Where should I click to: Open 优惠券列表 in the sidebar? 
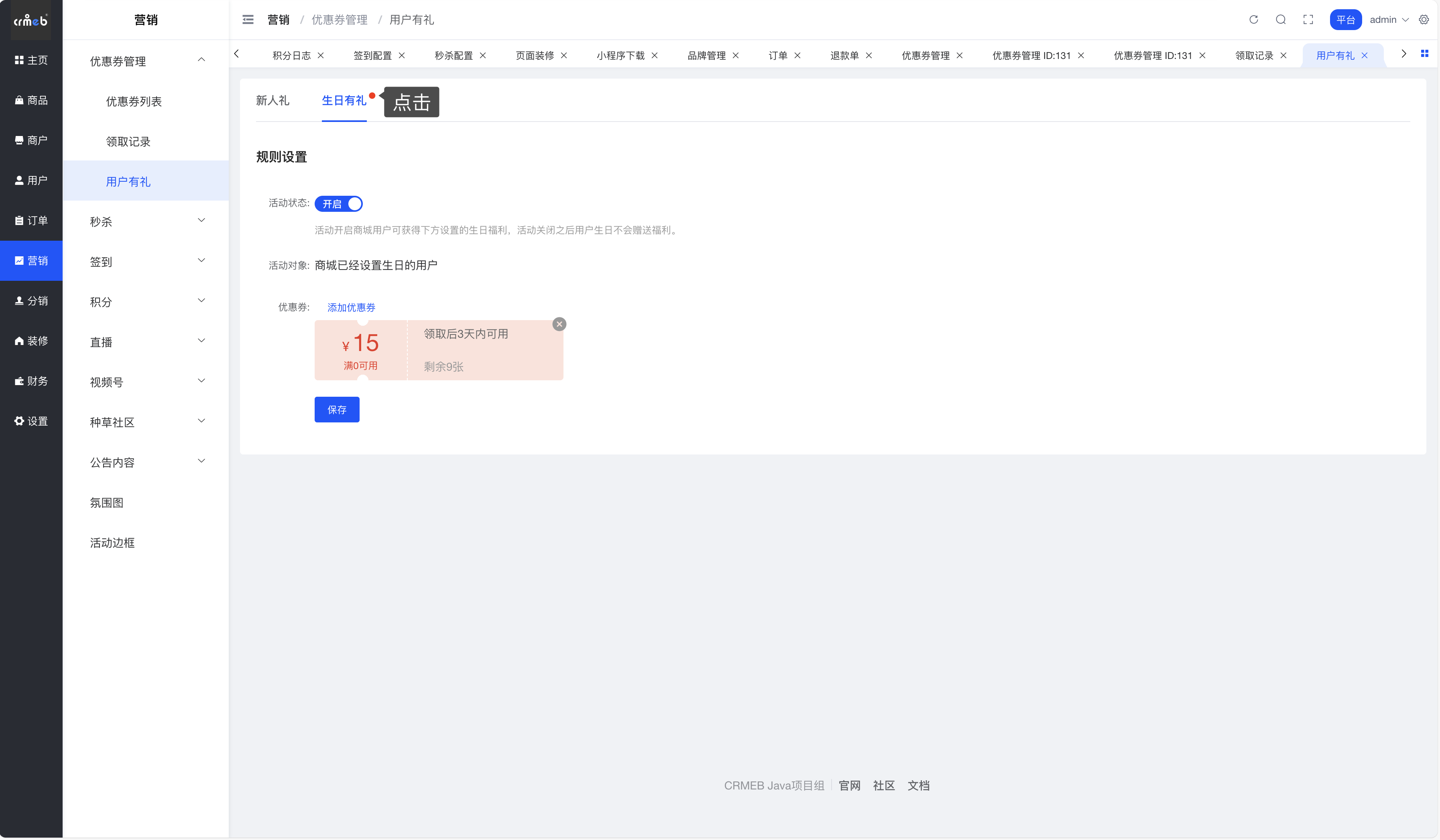pyautogui.click(x=134, y=101)
